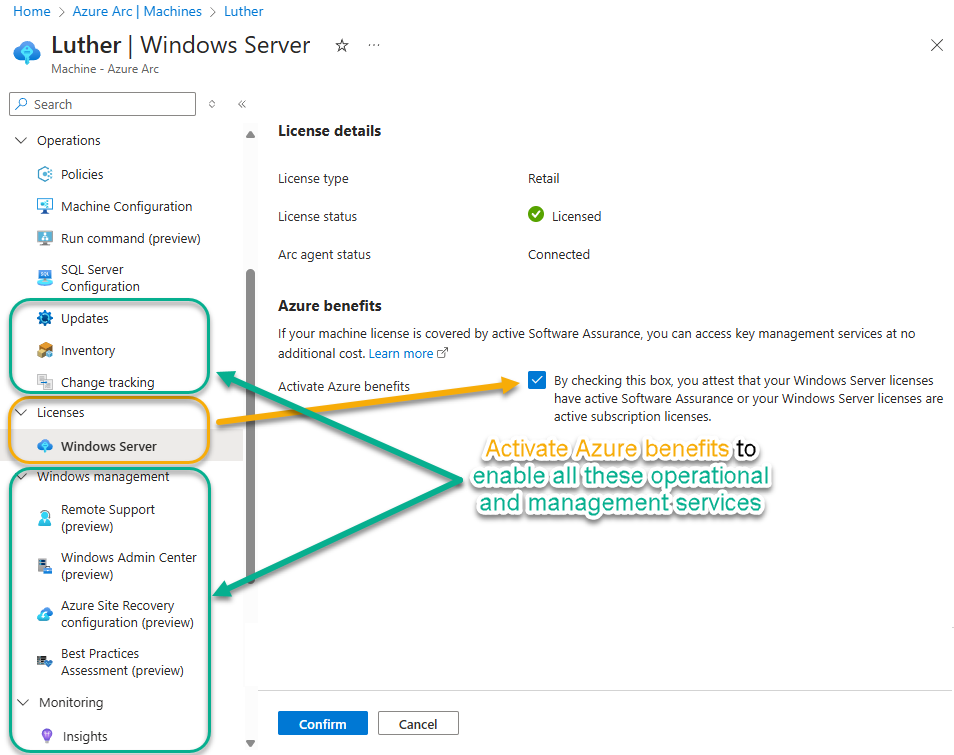Viewport: 954px width, 755px height.
Task: Click the Cancel button
Action: pos(418,724)
